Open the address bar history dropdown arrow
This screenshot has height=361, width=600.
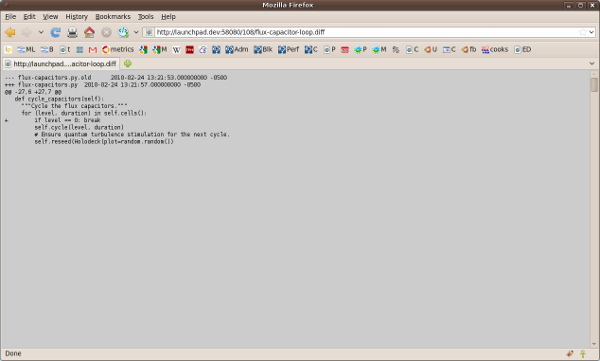[x=591, y=33]
